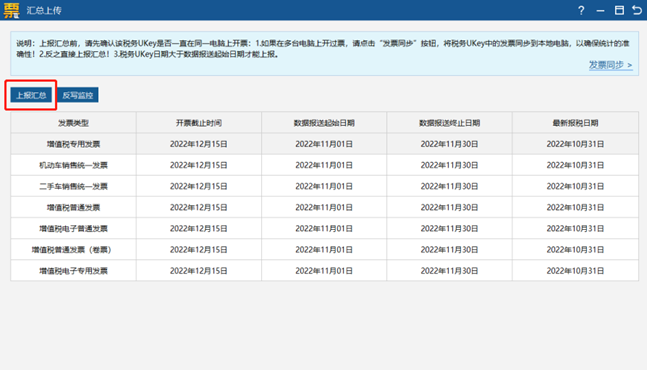Click the back return arrow icon
This screenshot has width=647, height=370.
(x=637, y=10)
